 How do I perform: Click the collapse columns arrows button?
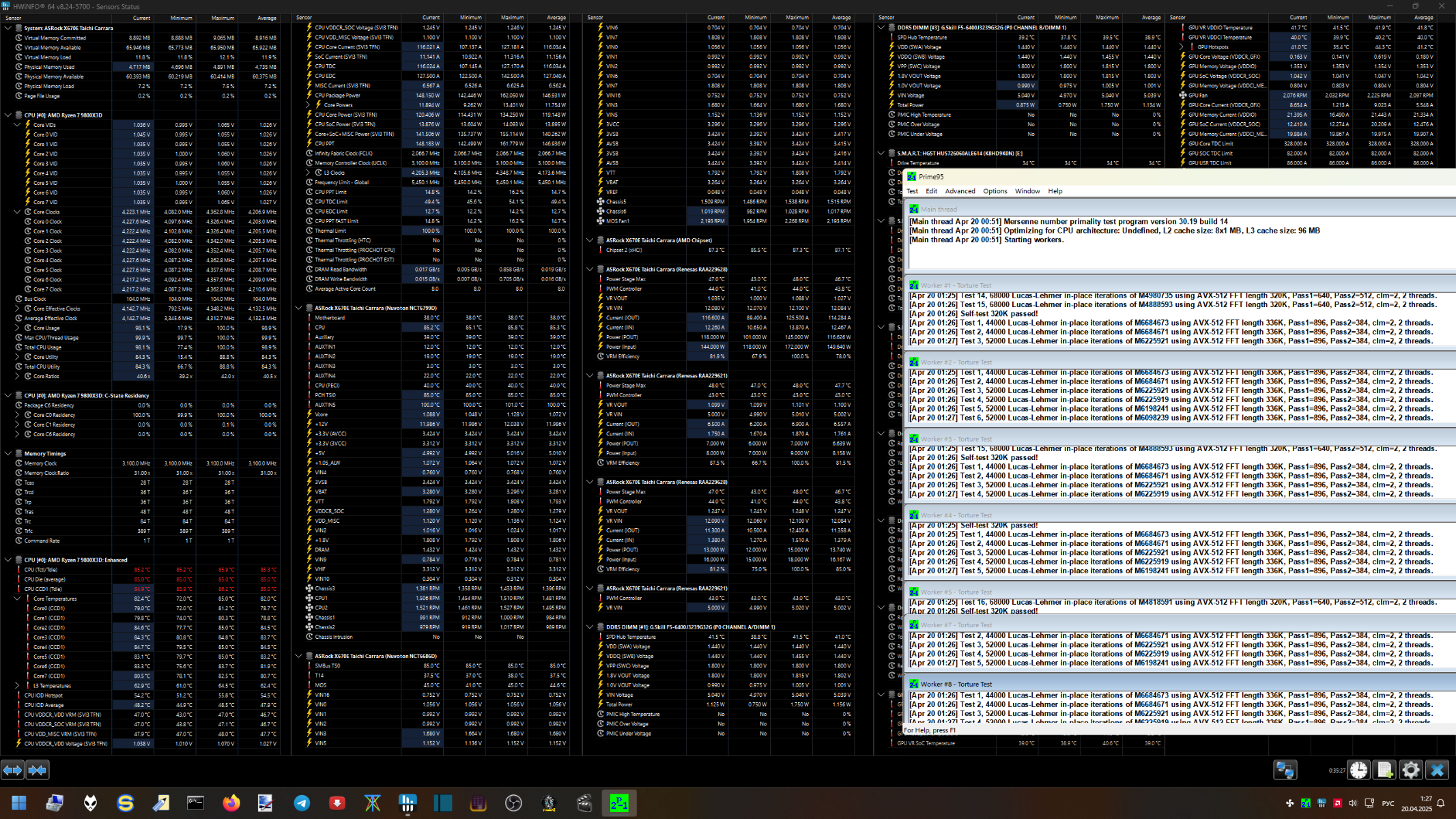[x=37, y=770]
